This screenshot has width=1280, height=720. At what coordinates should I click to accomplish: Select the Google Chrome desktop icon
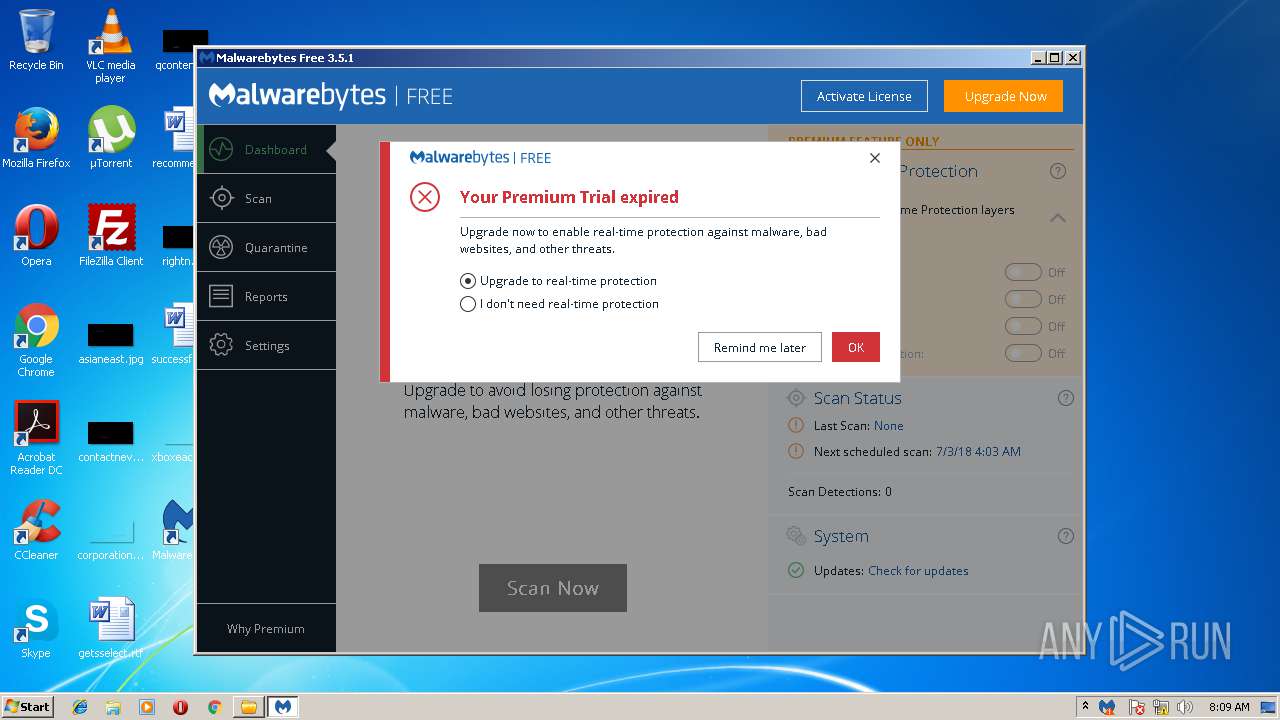point(36,340)
